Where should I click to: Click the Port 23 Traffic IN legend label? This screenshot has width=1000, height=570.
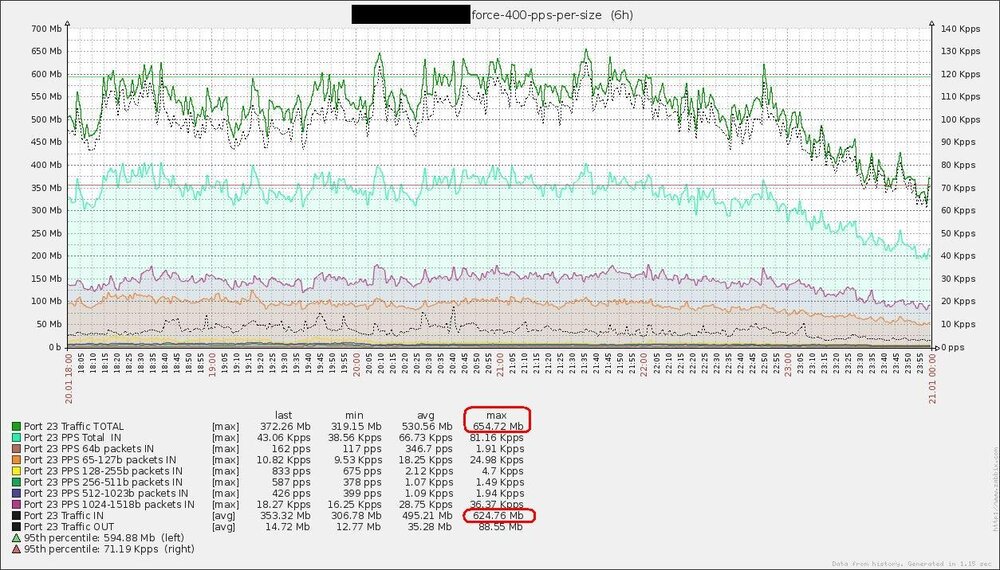[x=72, y=515]
